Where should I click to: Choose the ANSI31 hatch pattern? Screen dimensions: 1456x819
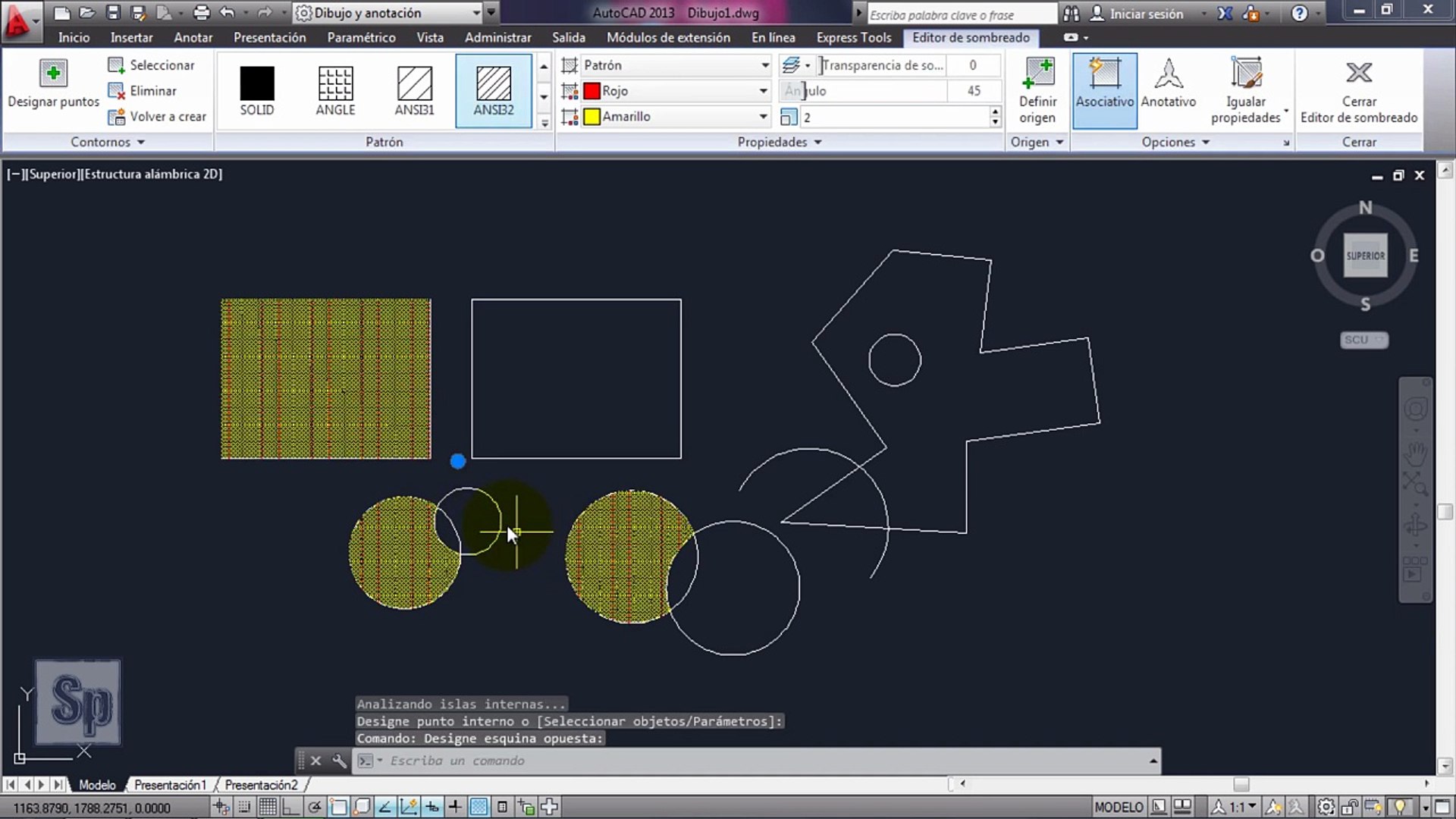point(414,89)
